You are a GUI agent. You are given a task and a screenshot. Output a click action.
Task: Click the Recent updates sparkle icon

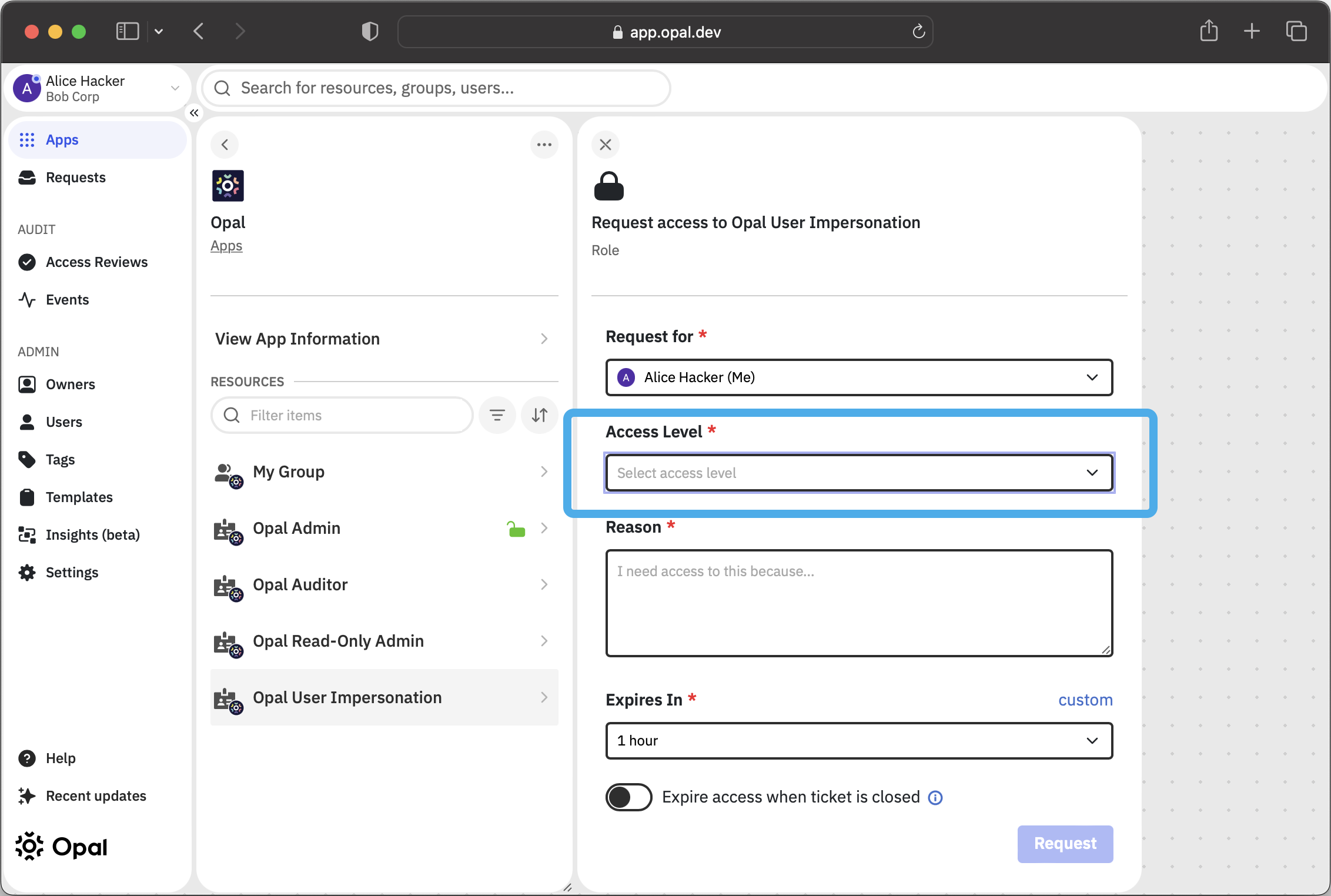click(x=27, y=796)
